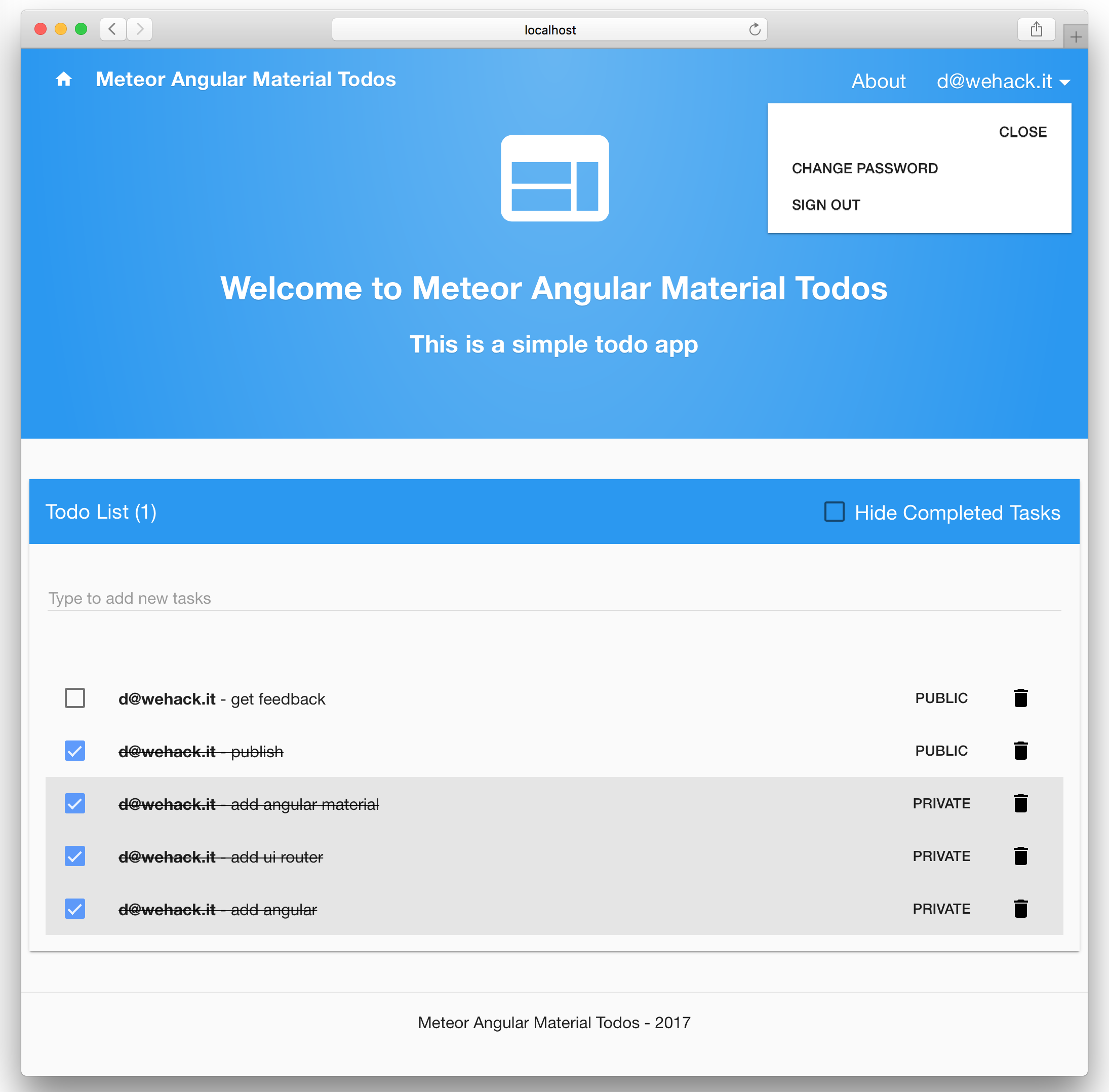Delete the 'add angular material' task
The height and width of the screenshot is (1092, 1109).
[x=1020, y=803]
